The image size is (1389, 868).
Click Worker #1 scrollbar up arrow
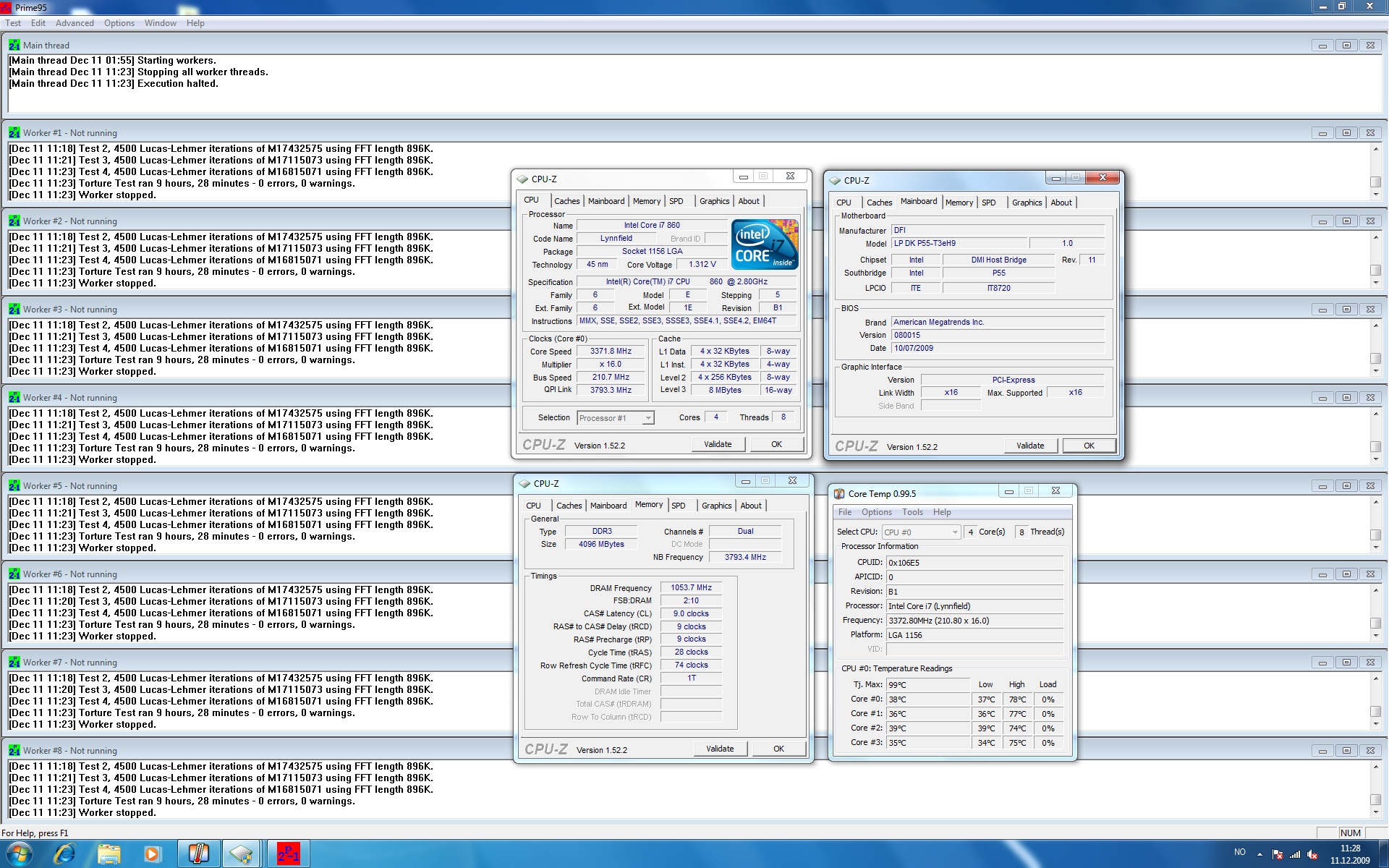point(1375,149)
